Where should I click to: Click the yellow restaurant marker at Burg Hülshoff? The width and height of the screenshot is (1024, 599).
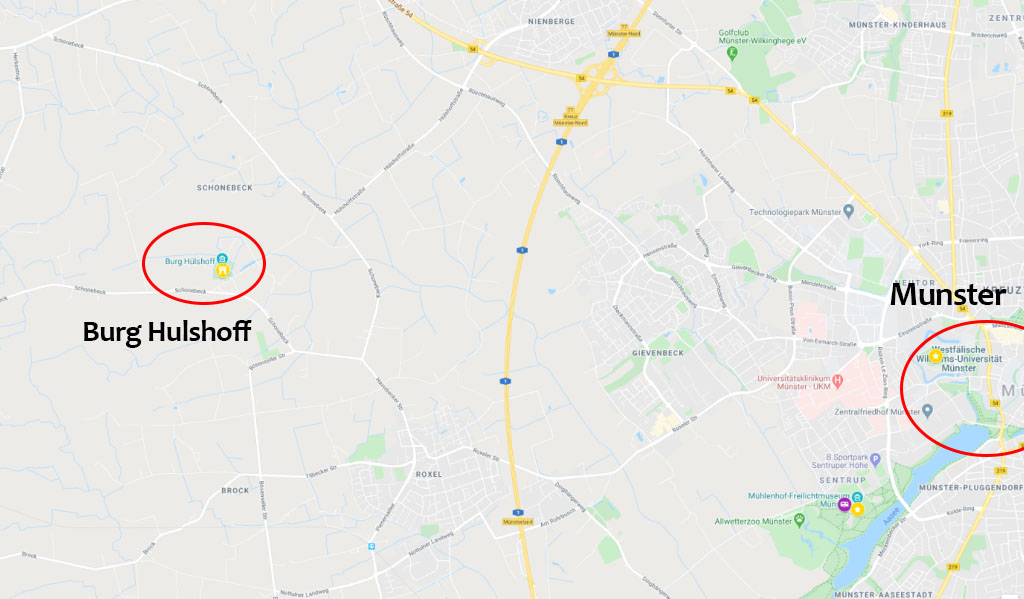(x=223, y=270)
